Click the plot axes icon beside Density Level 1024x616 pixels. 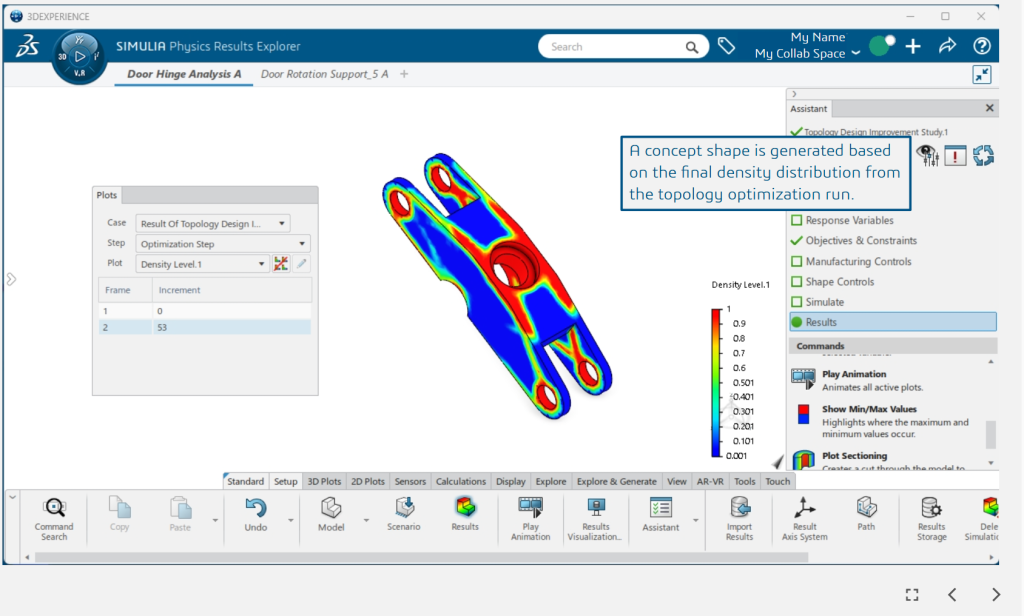point(281,264)
